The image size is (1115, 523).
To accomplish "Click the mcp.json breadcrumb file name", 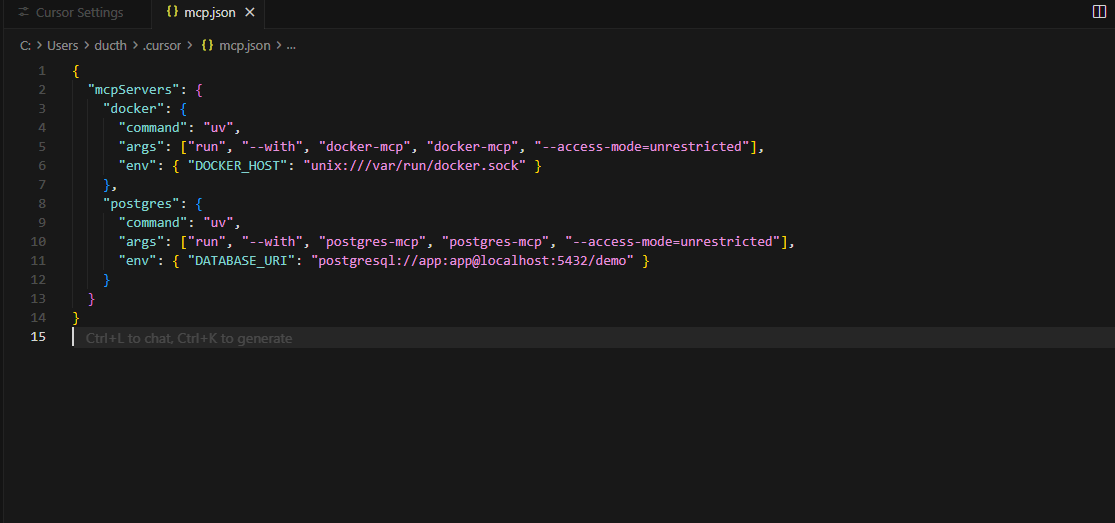I will pos(245,46).
